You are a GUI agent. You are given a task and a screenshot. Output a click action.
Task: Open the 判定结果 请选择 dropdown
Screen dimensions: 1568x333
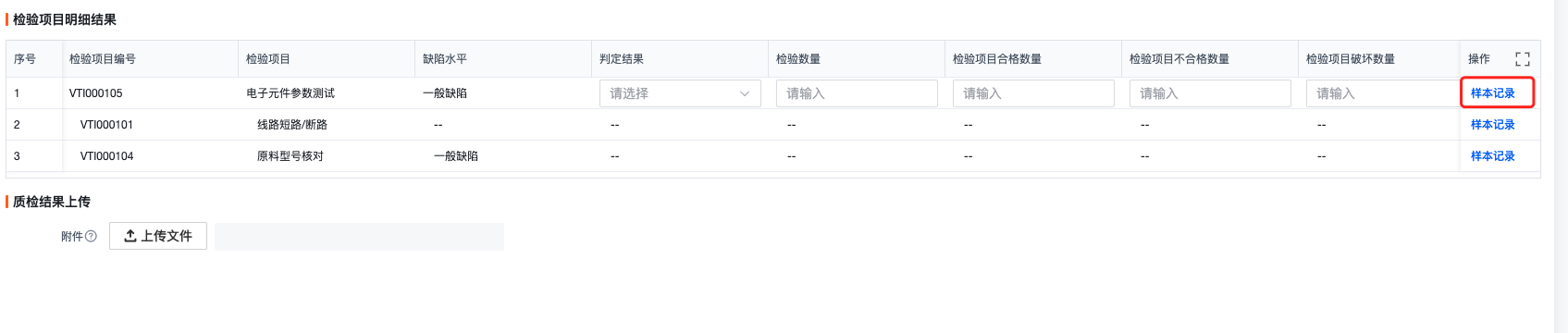(680, 93)
